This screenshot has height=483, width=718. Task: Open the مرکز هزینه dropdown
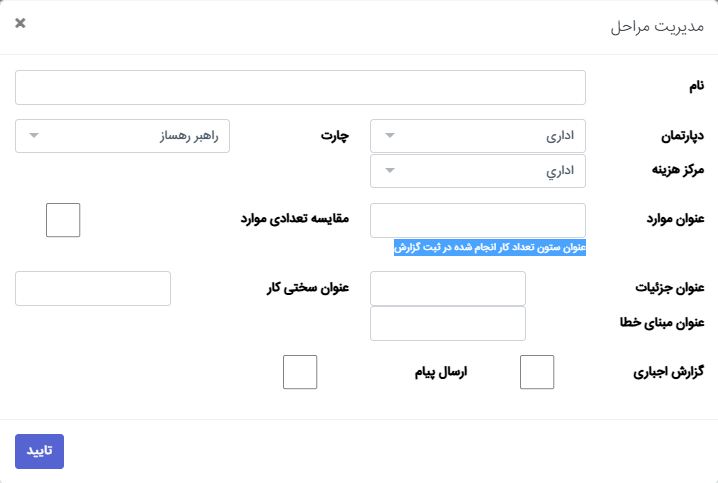[x=478, y=171]
